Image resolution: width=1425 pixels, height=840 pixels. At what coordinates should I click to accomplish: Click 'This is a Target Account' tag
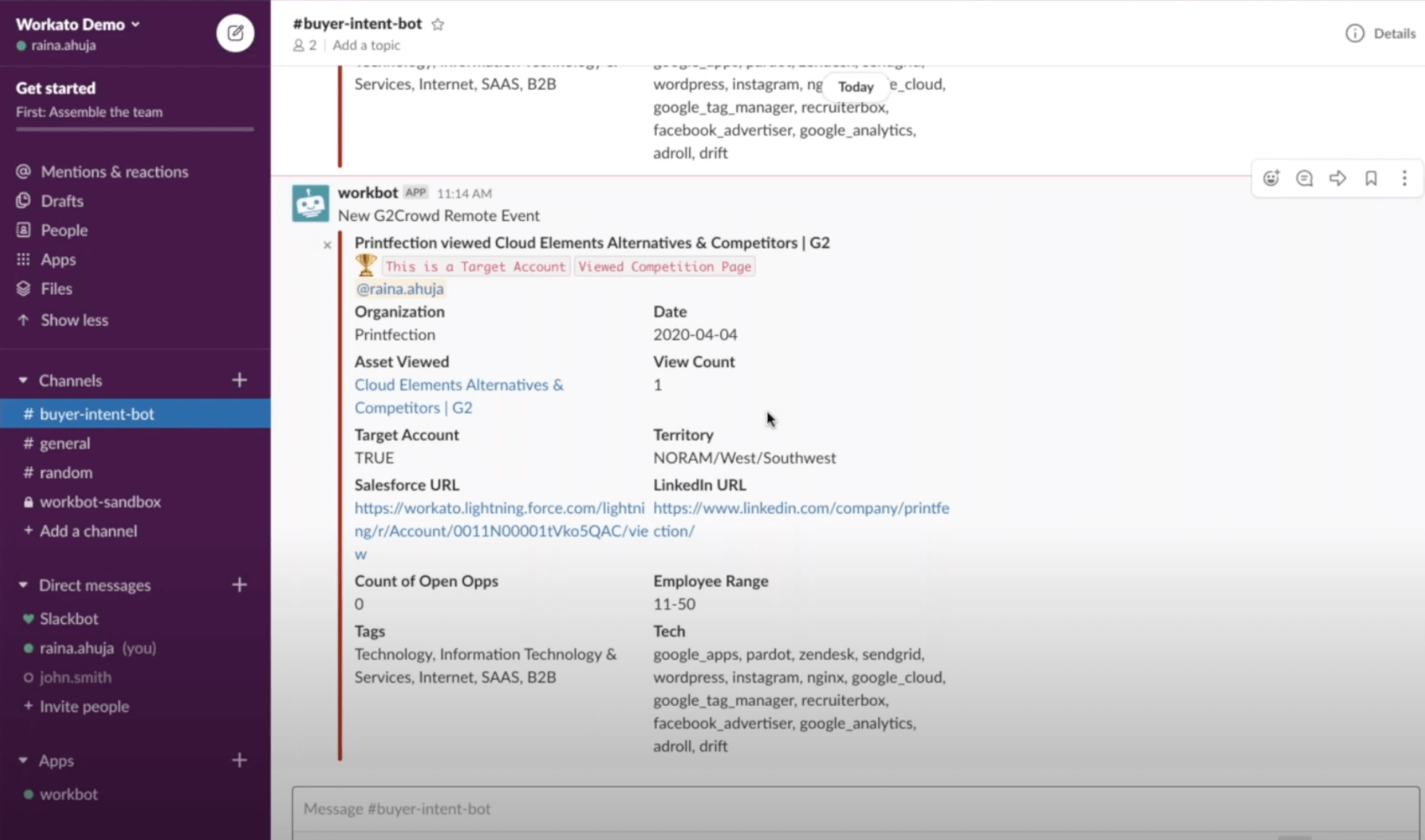coord(476,267)
